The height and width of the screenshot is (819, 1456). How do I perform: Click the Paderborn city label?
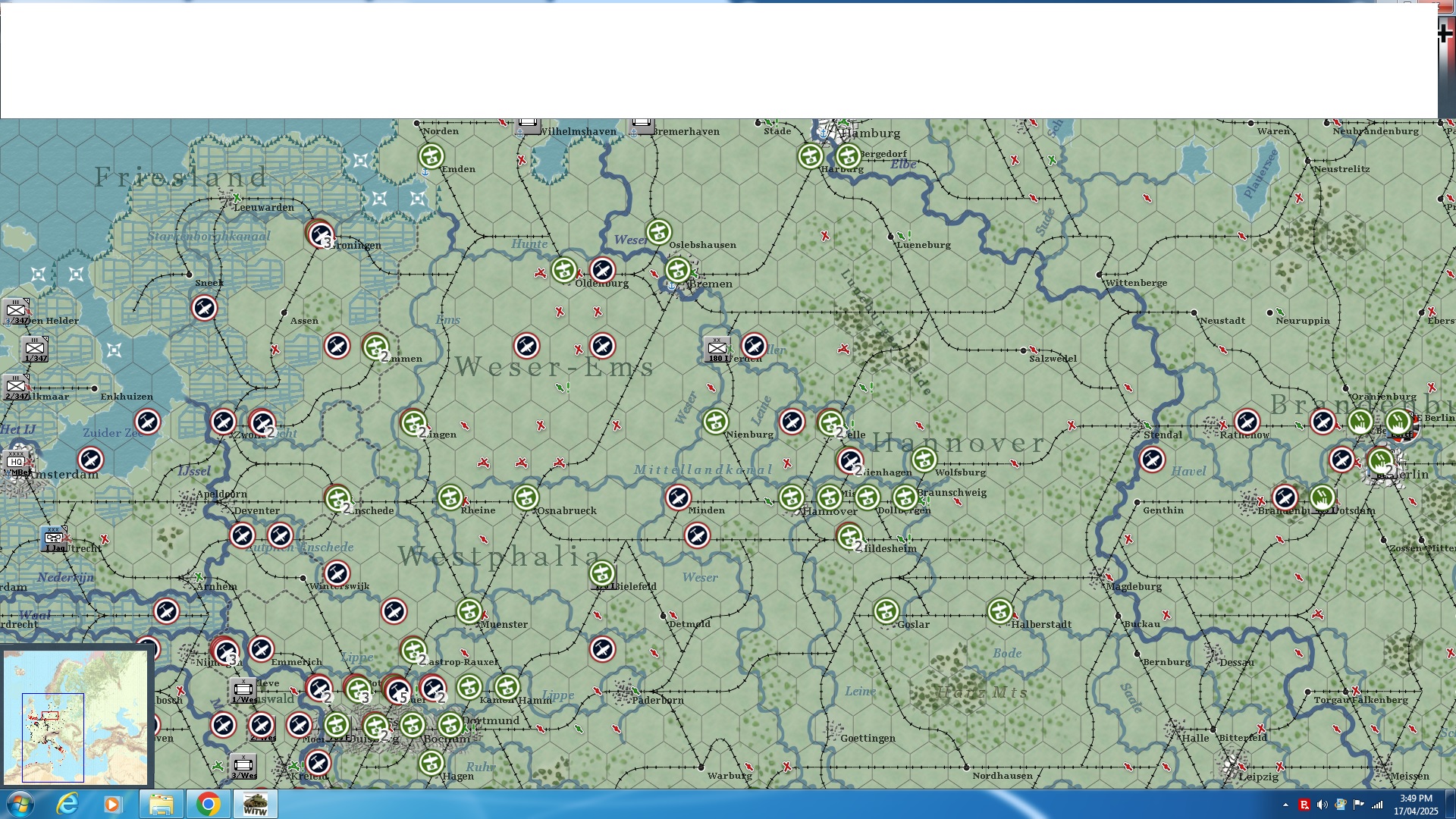[x=657, y=700]
